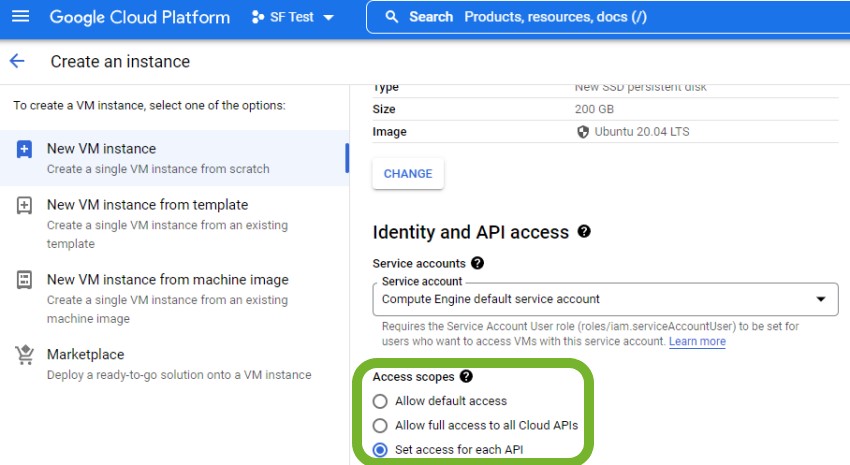Choose the Marketplace option in sidebar
The width and height of the screenshot is (850, 465).
(x=86, y=355)
